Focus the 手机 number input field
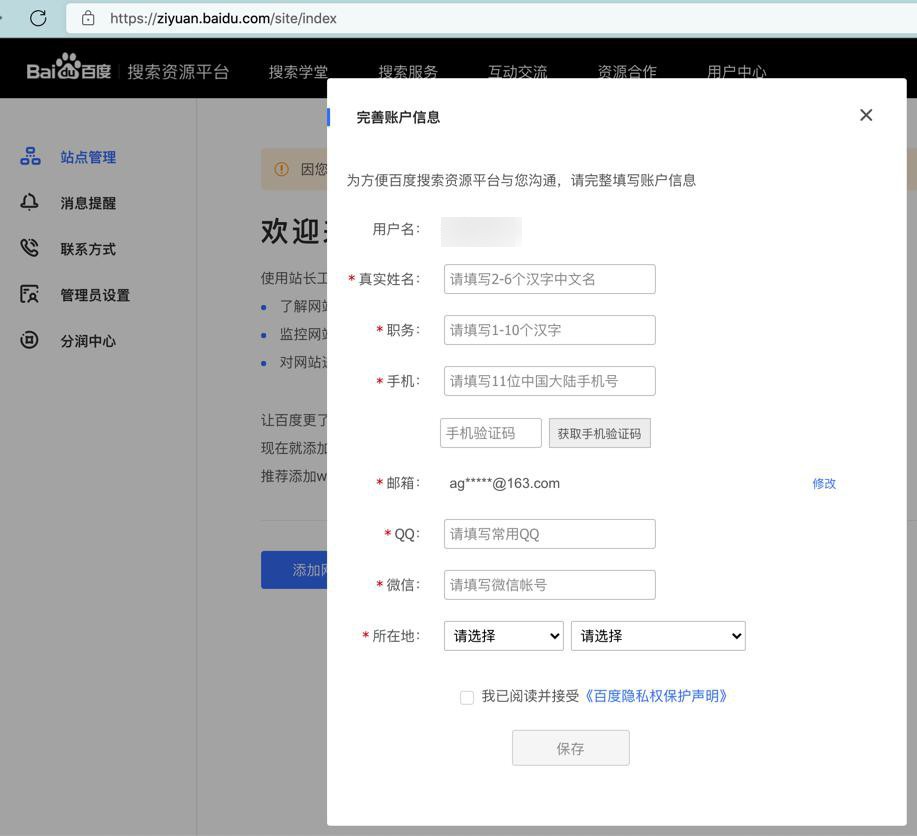This screenshot has width=917, height=836. tap(550, 381)
